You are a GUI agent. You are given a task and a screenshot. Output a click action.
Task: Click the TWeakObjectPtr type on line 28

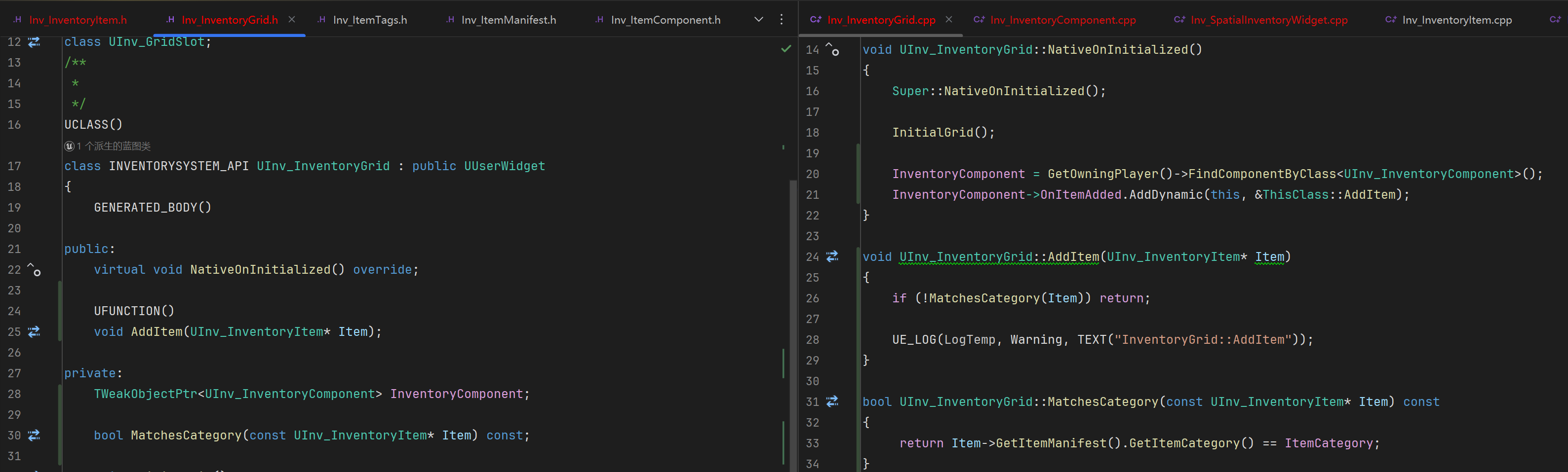tap(146, 394)
